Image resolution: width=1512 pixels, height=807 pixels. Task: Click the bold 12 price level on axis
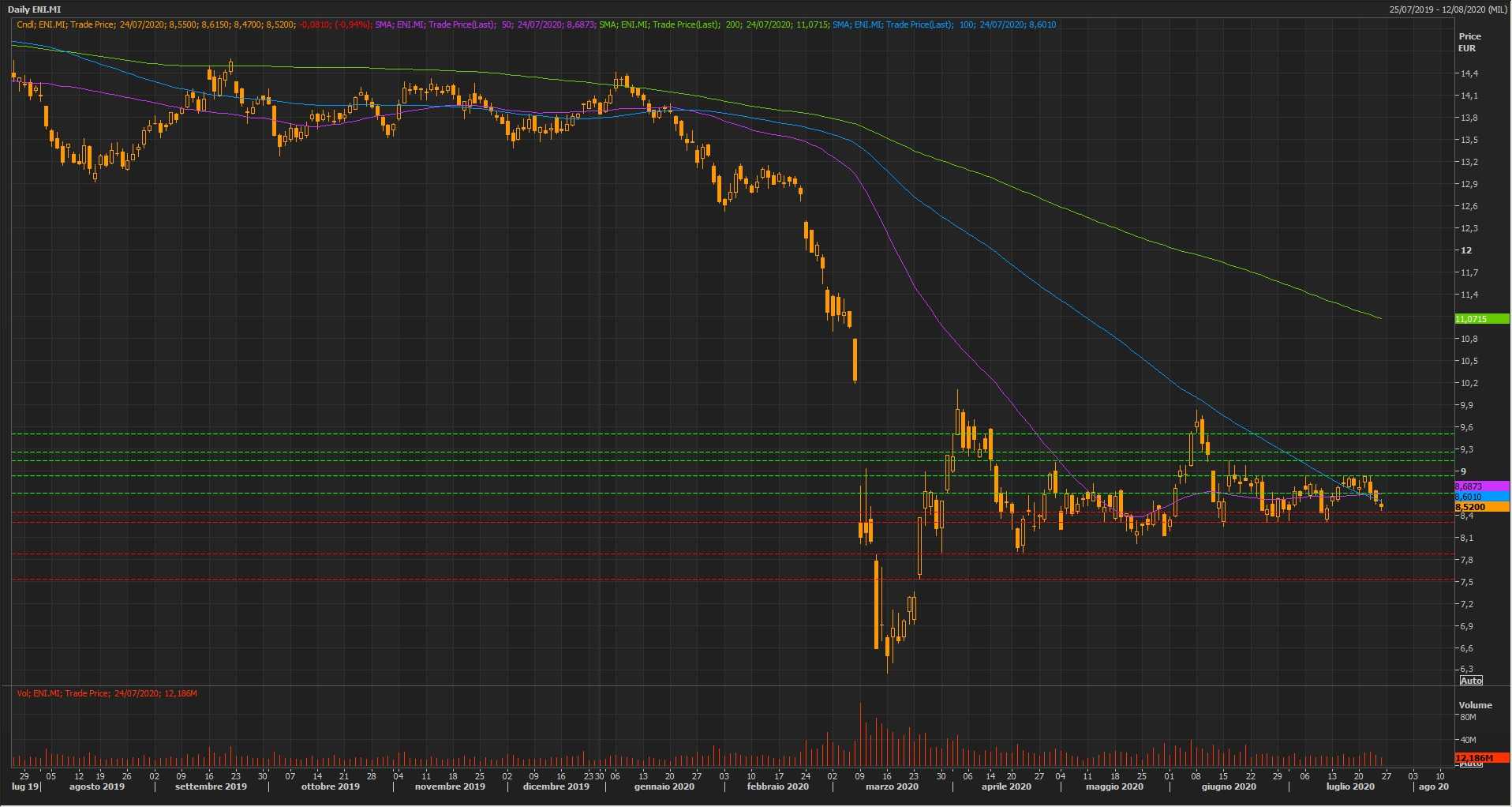(1466, 250)
